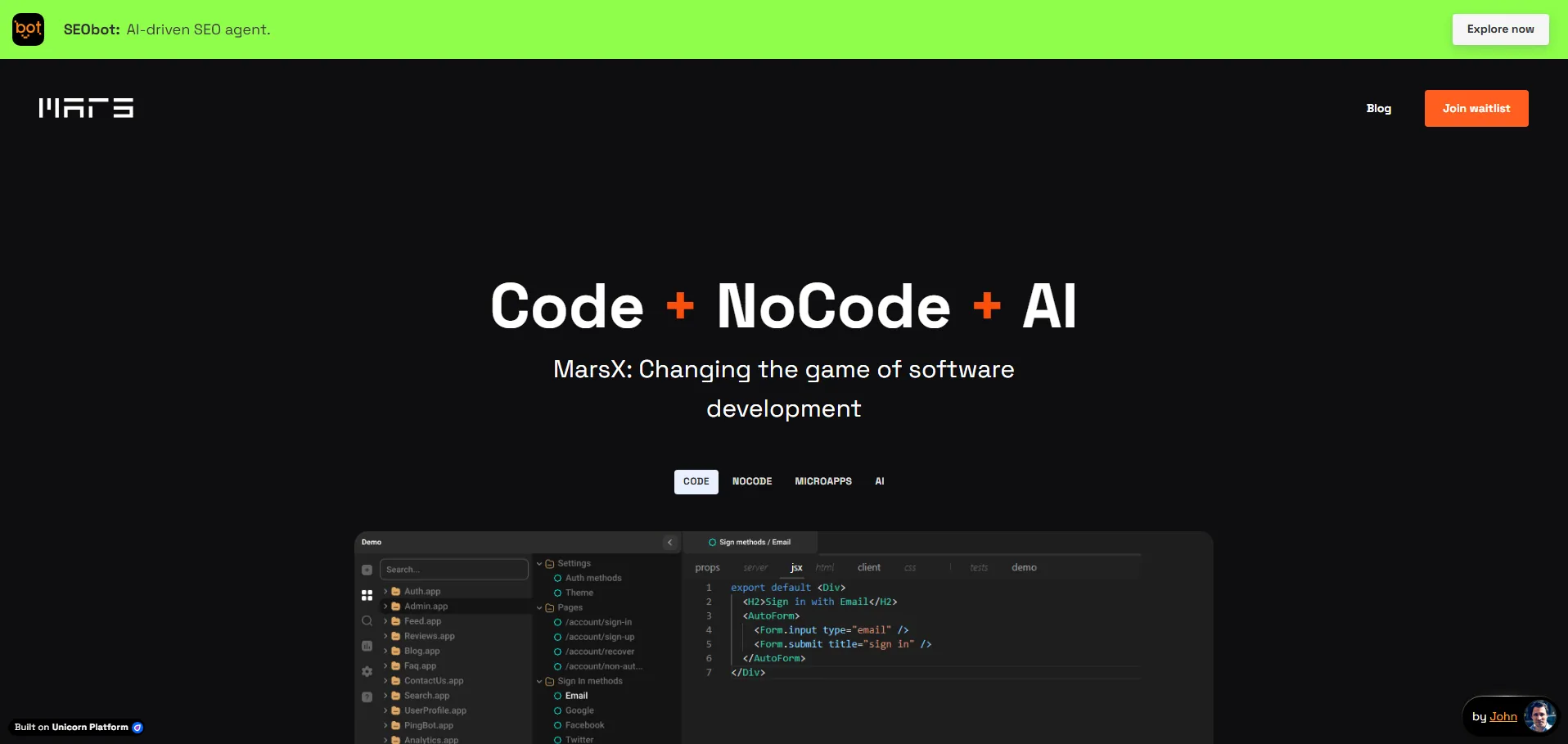Click the magnifier search icon in sidebar

[x=367, y=621]
